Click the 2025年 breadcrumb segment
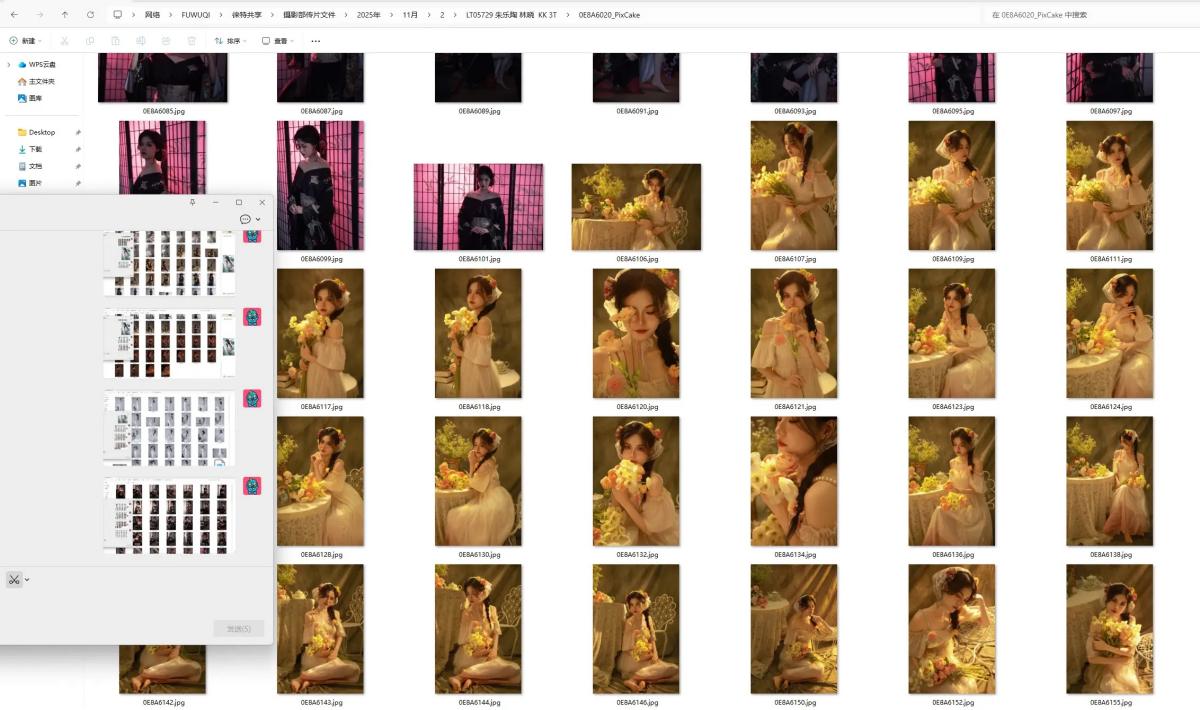 point(371,15)
